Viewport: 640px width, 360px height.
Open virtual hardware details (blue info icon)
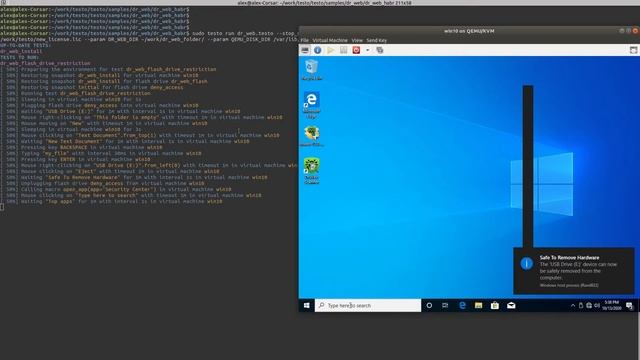tap(318, 50)
